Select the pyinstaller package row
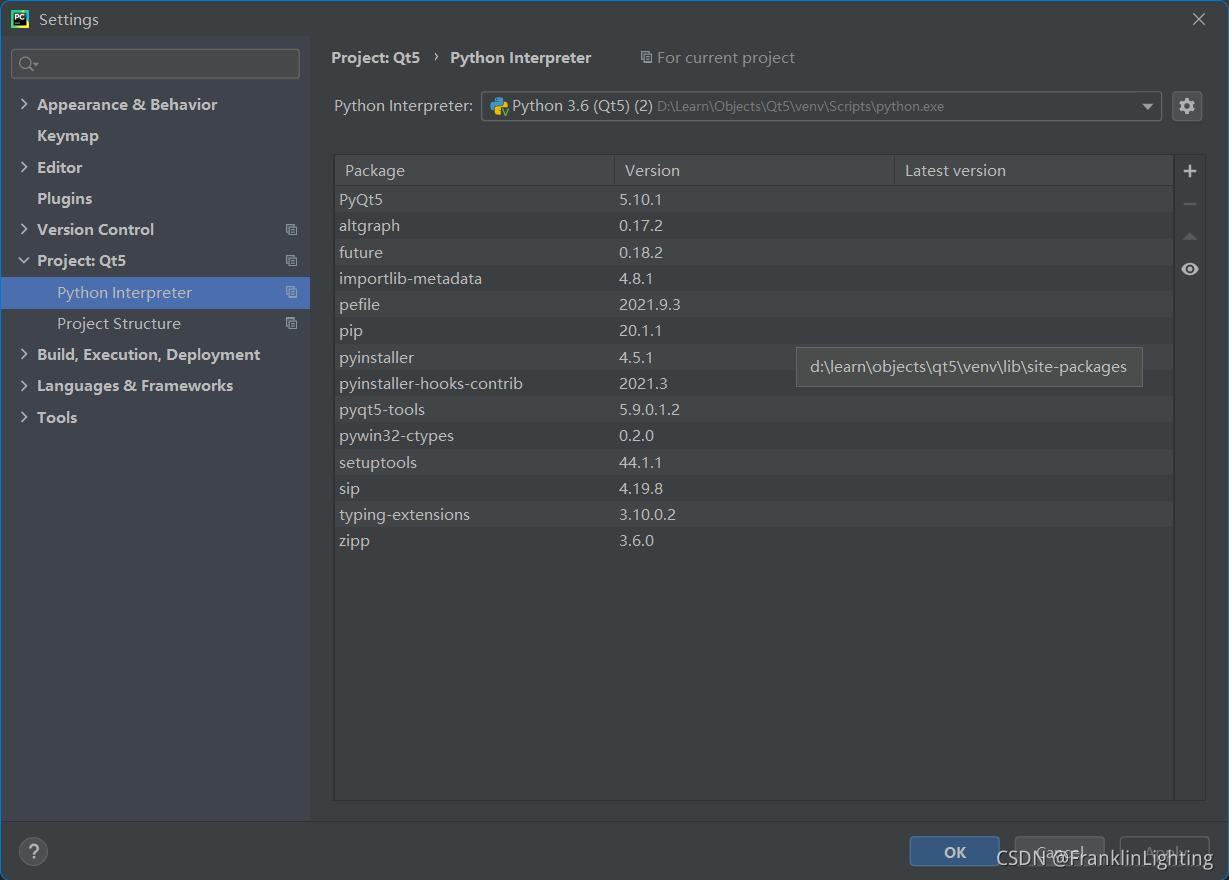This screenshot has width=1229, height=880. [754, 357]
